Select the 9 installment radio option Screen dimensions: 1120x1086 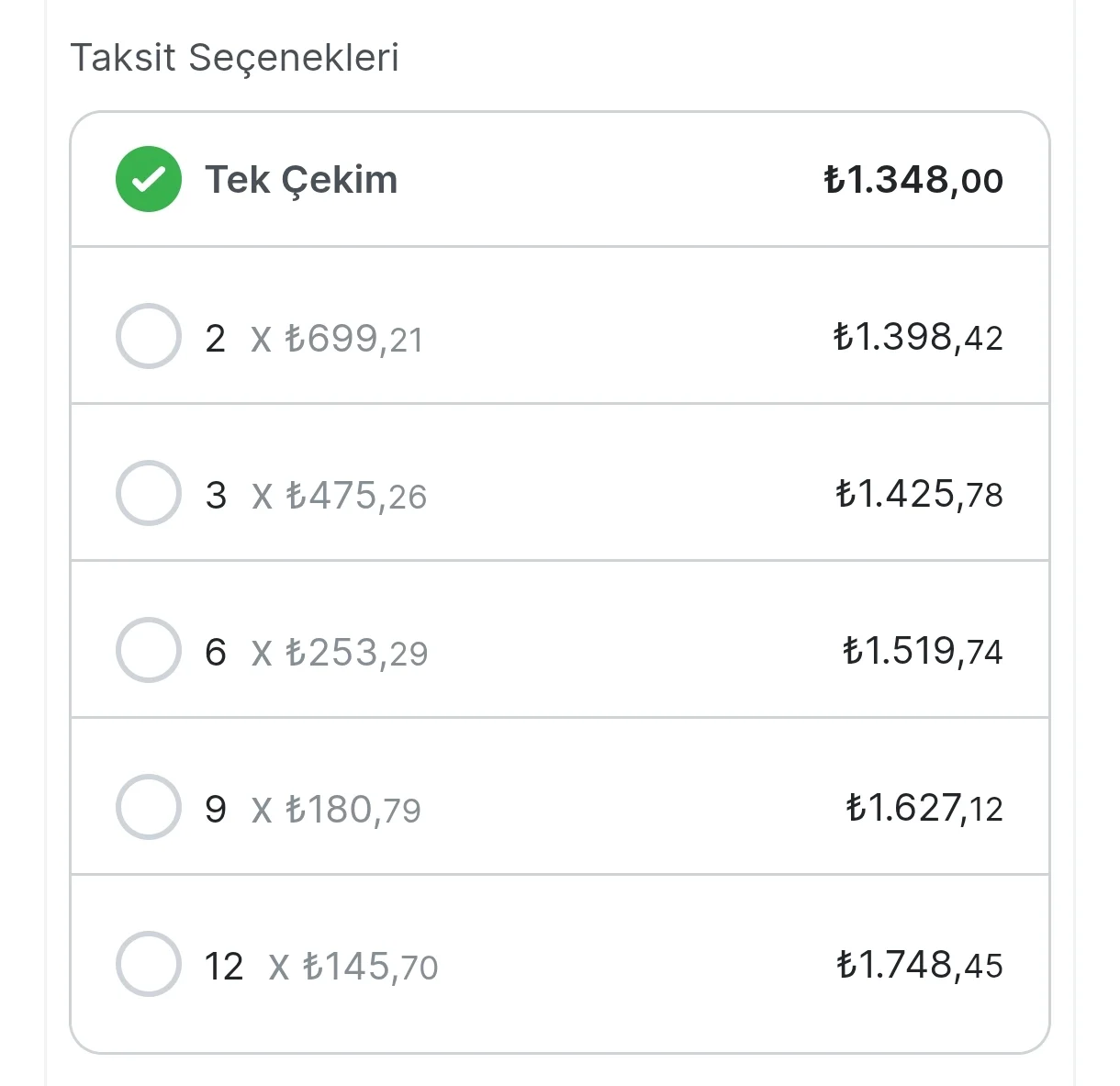(x=149, y=807)
